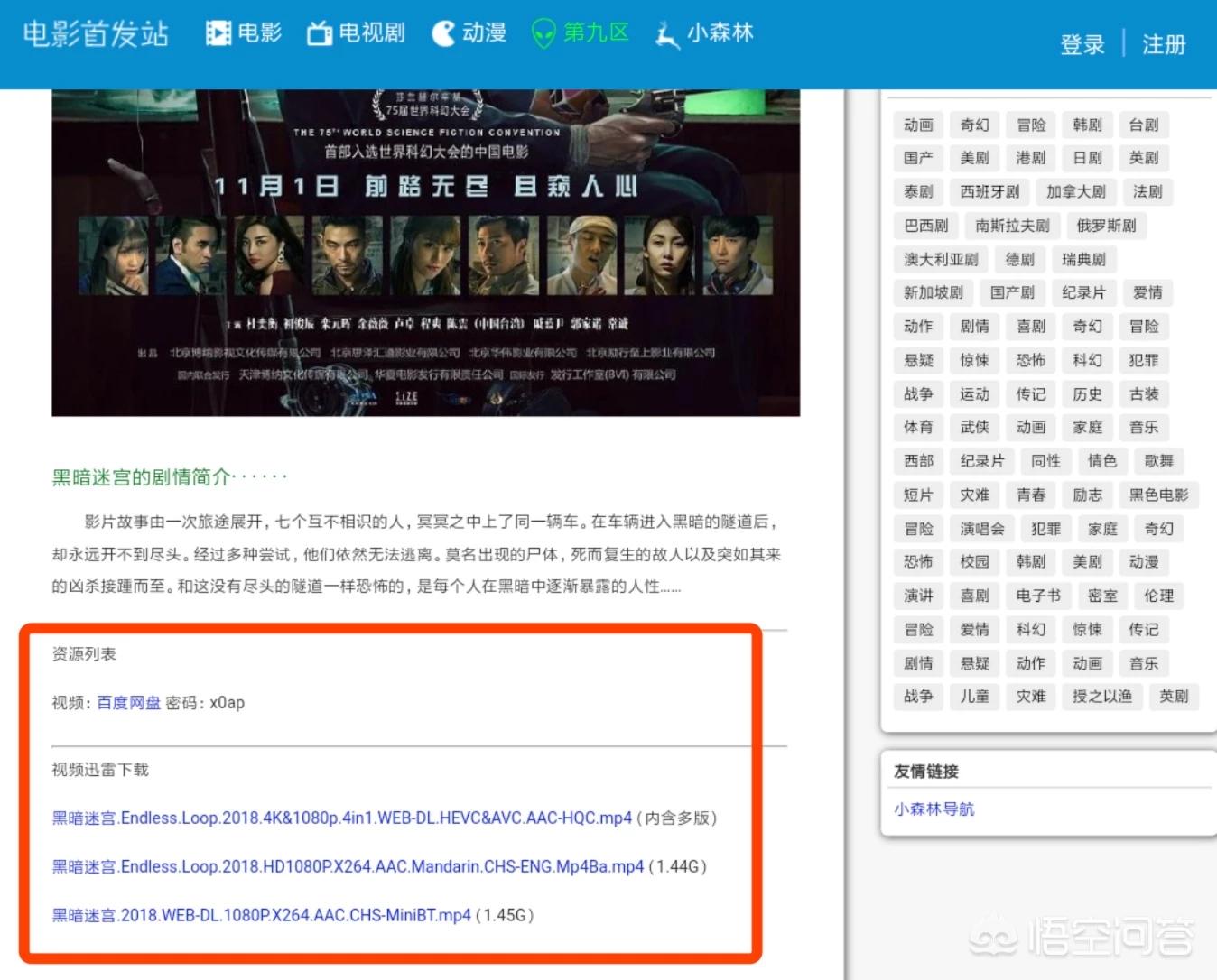
Task: Select the 俄罗斯剧 tag
Action: 1106,226
